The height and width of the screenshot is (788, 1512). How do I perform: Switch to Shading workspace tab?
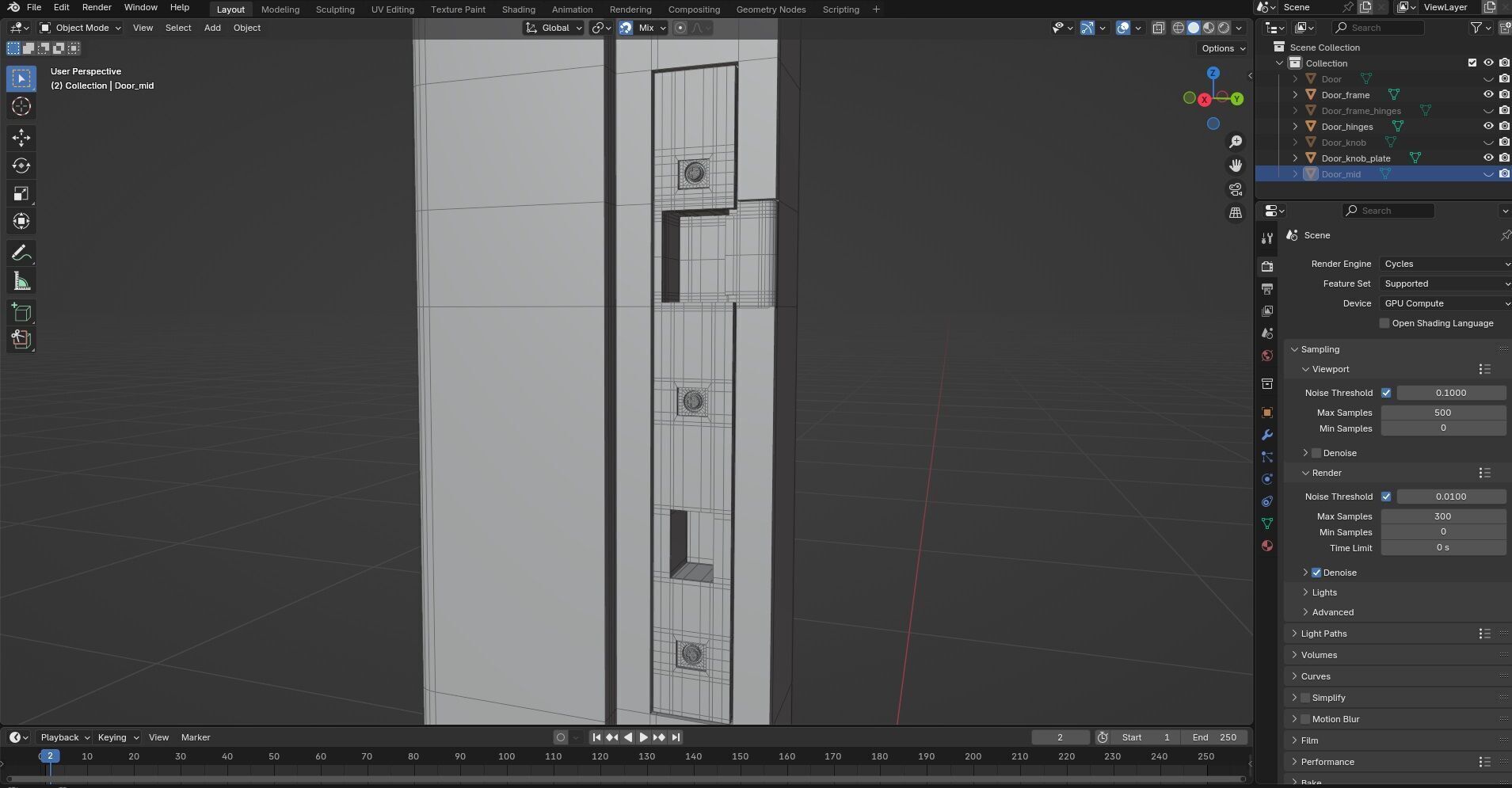click(518, 10)
